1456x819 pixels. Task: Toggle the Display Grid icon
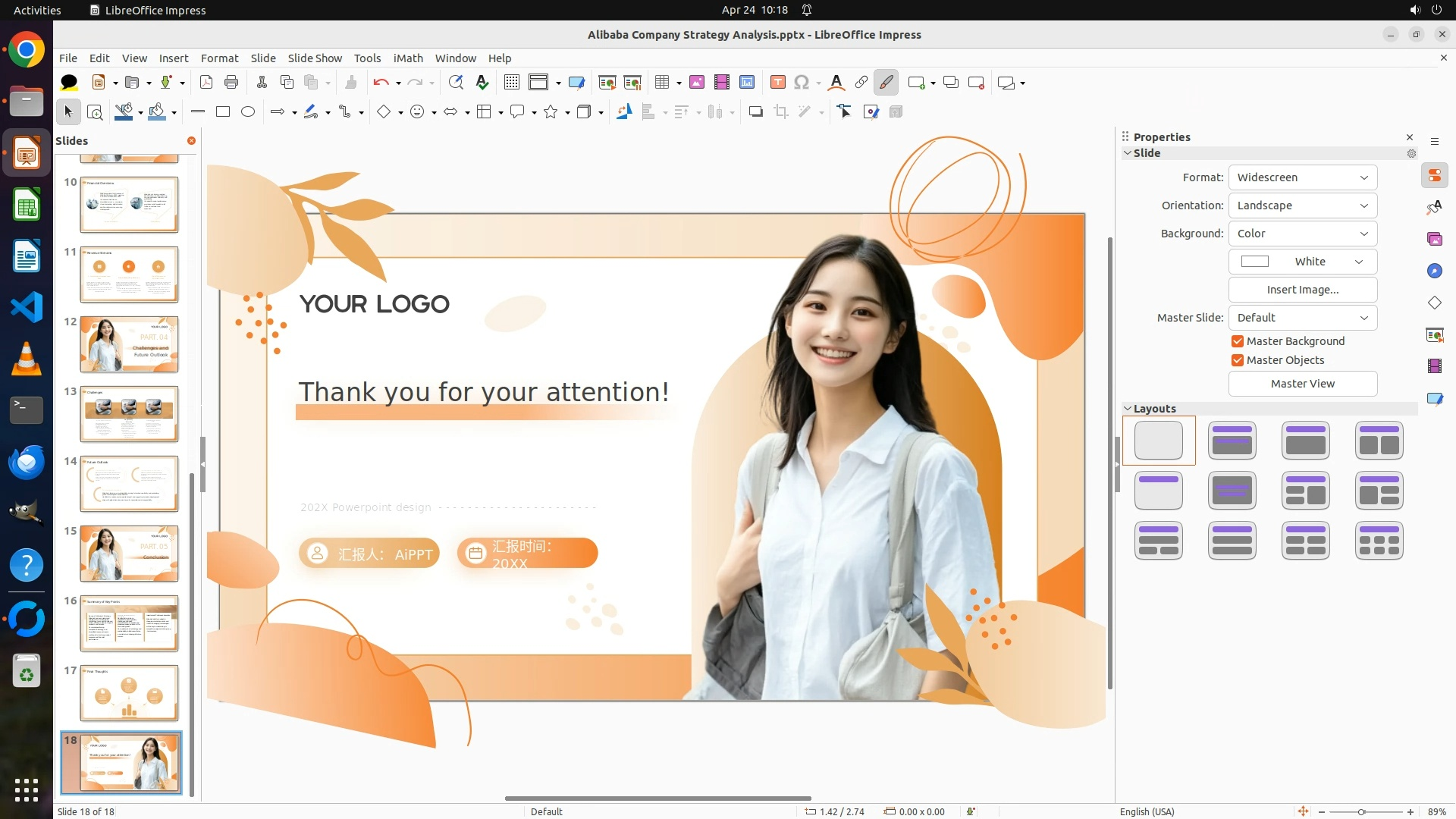[512, 83]
